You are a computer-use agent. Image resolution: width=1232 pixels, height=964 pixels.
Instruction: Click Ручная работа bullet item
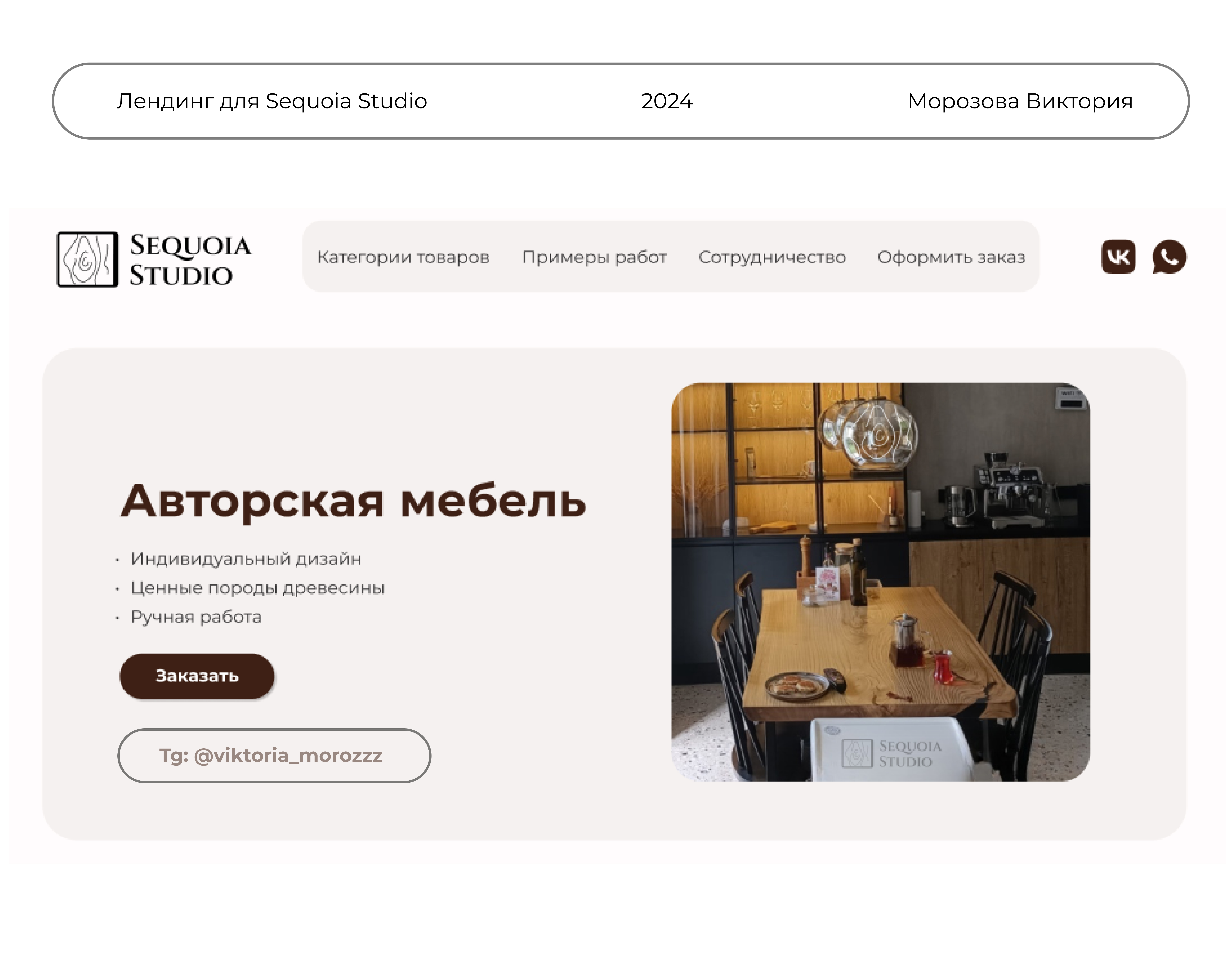196,617
